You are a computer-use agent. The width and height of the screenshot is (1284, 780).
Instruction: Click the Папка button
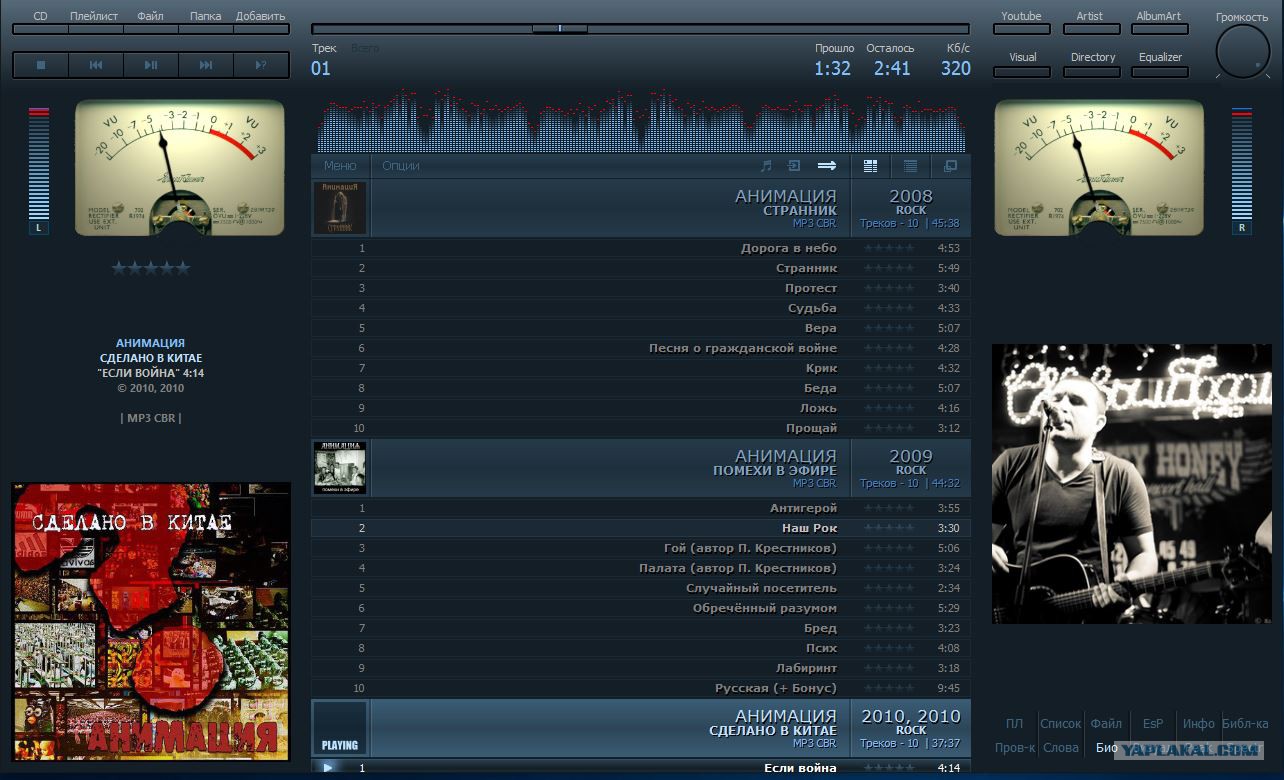(x=205, y=22)
